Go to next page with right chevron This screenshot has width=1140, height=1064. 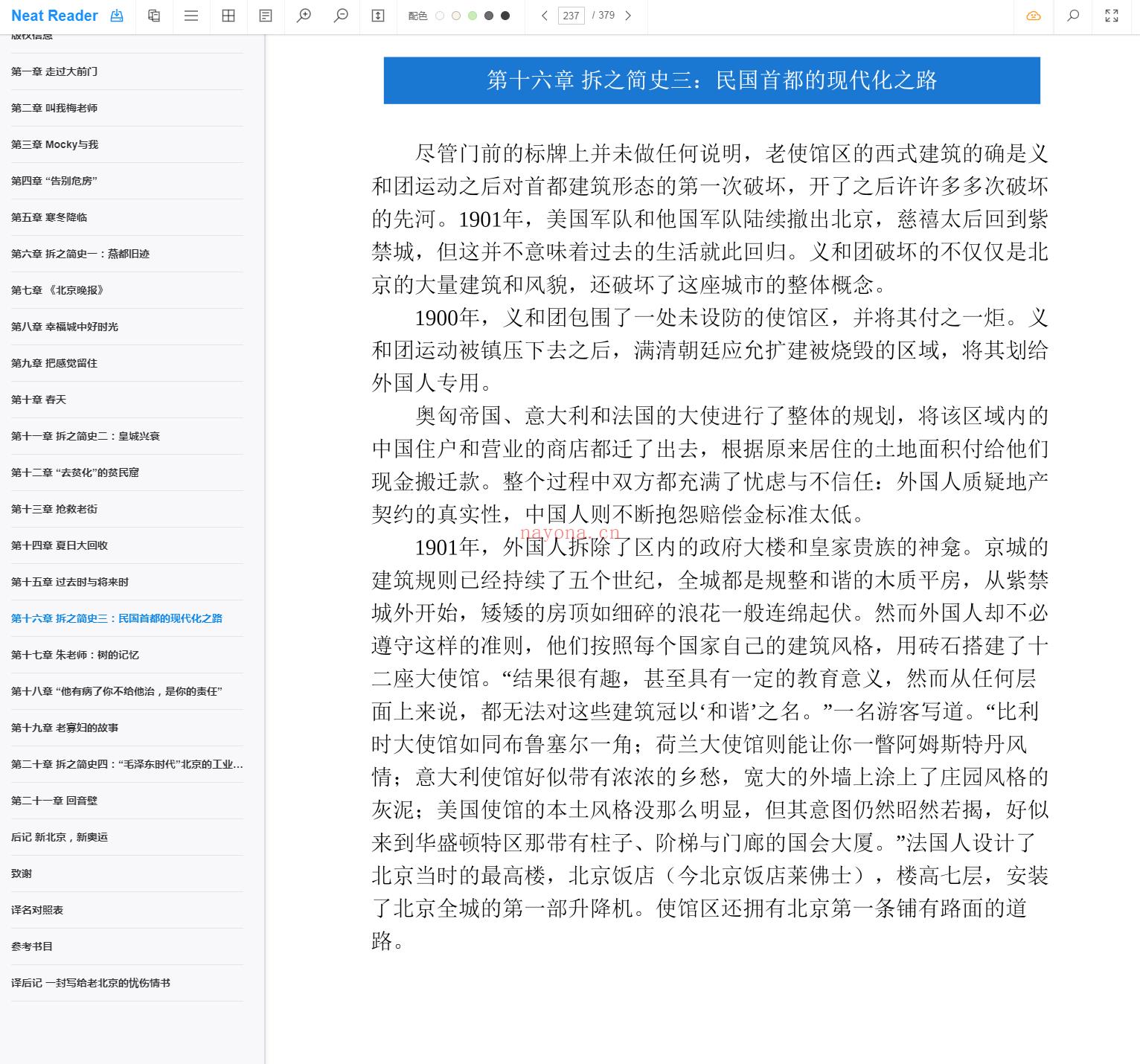pos(628,16)
